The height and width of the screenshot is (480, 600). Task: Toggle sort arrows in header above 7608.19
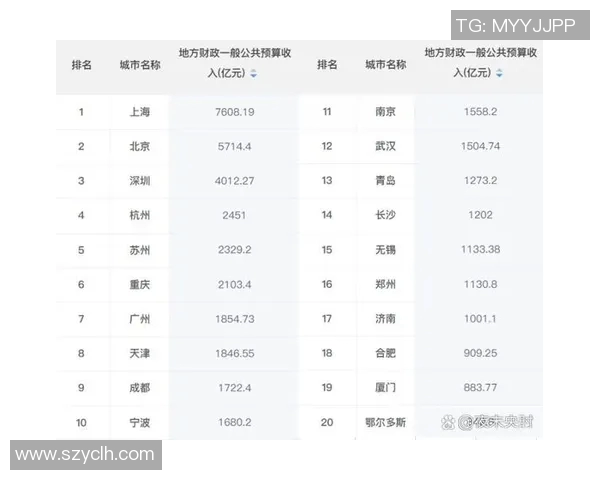click(253, 73)
